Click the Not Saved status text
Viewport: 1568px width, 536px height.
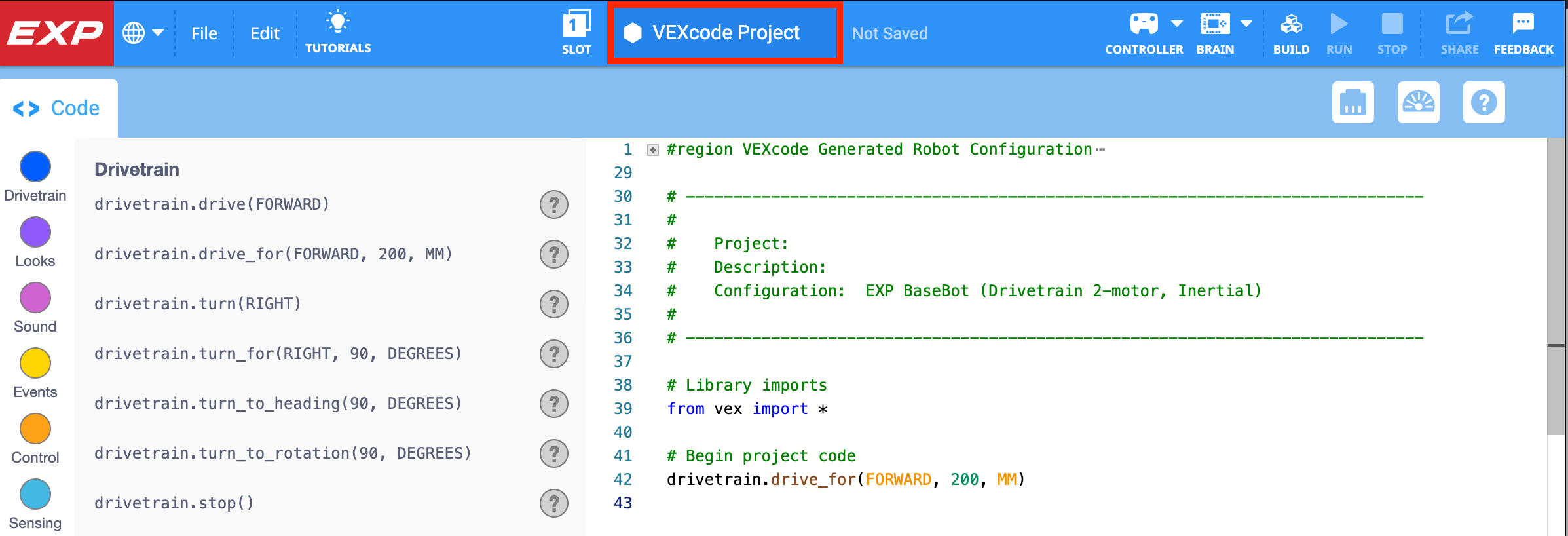[x=889, y=33]
